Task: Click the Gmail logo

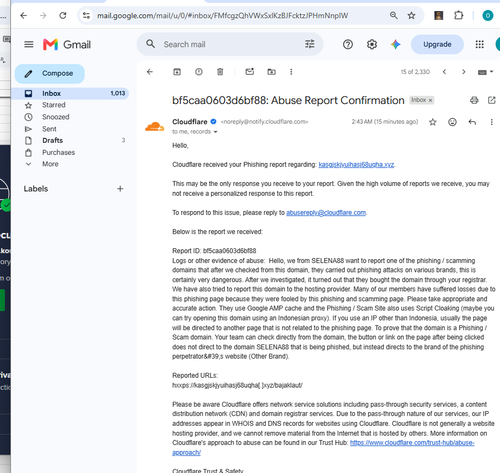Action: click(67, 44)
